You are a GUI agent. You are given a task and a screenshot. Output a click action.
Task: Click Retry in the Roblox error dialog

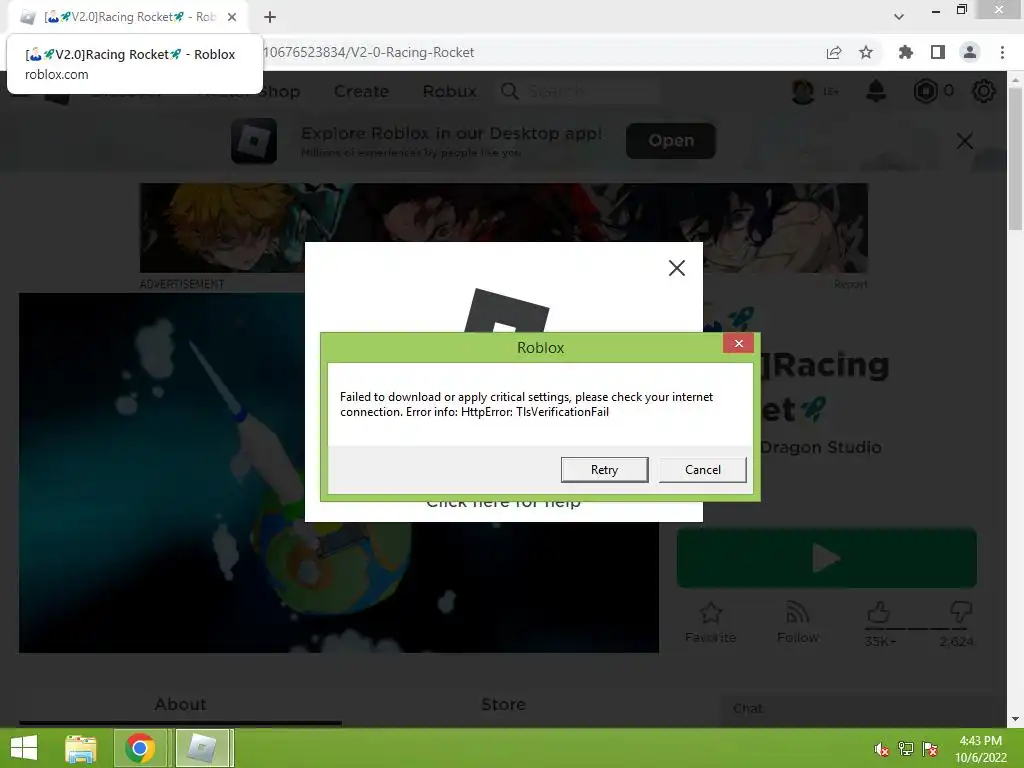coord(604,470)
